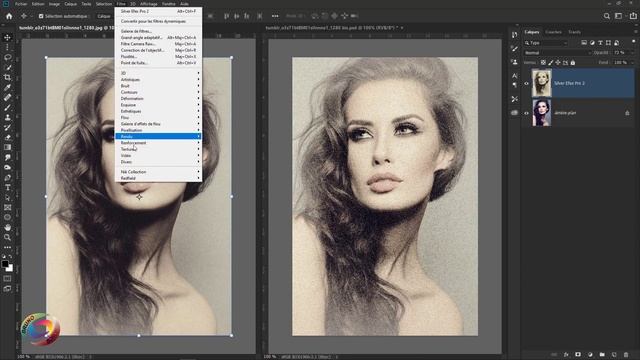Select the Gradient tool

(x=7, y=147)
